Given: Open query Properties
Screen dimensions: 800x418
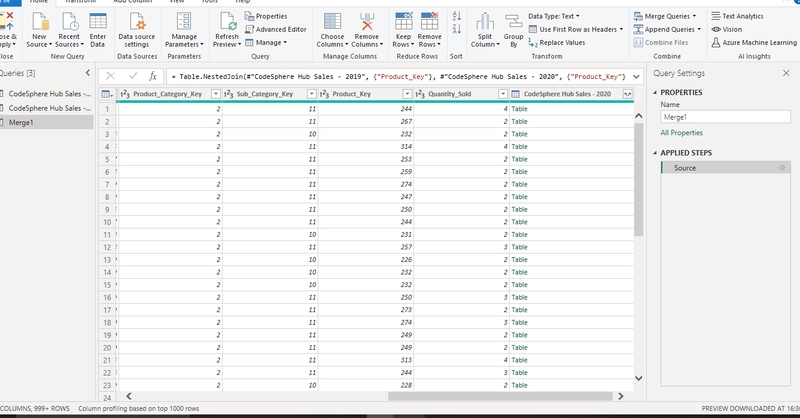Looking at the screenshot, I should (266, 16).
